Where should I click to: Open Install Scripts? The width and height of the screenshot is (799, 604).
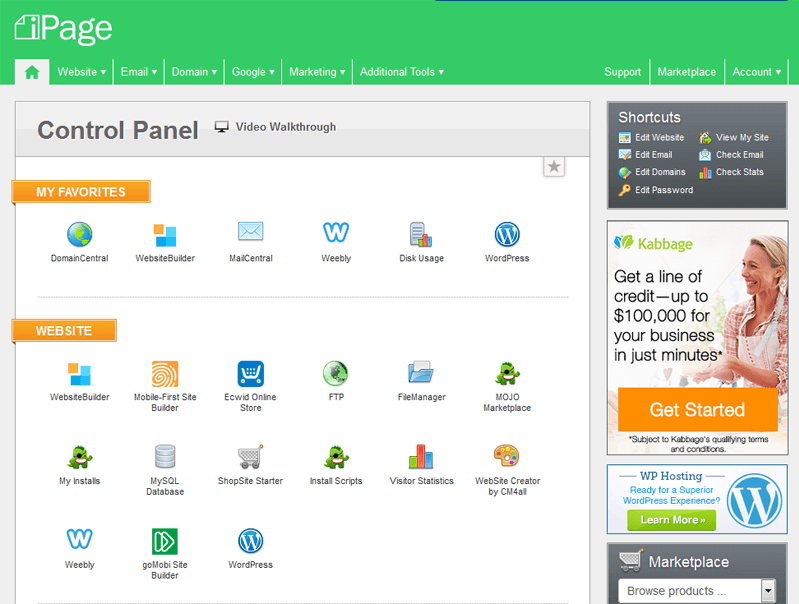pyautogui.click(x=336, y=465)
